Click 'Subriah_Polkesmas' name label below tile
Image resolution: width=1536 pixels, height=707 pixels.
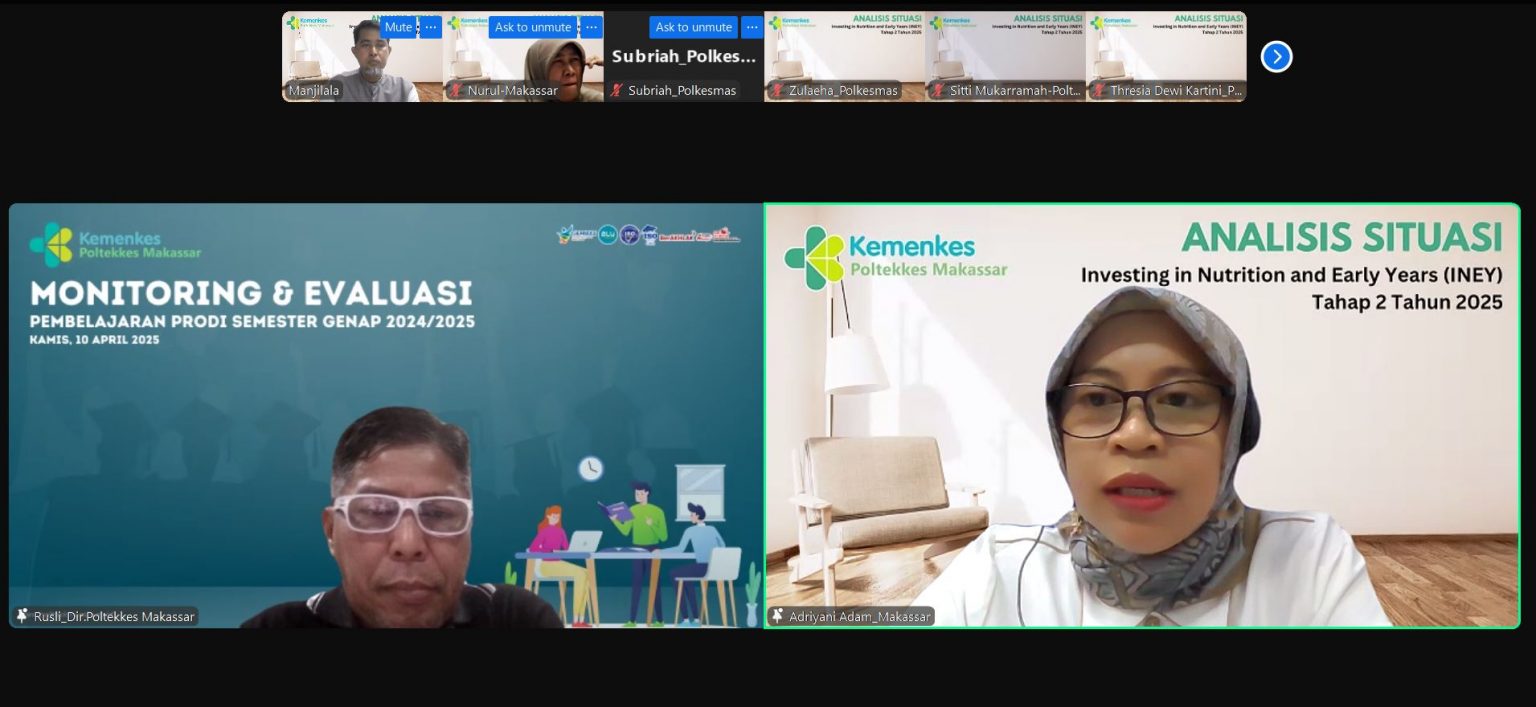(x=682, y=91)
